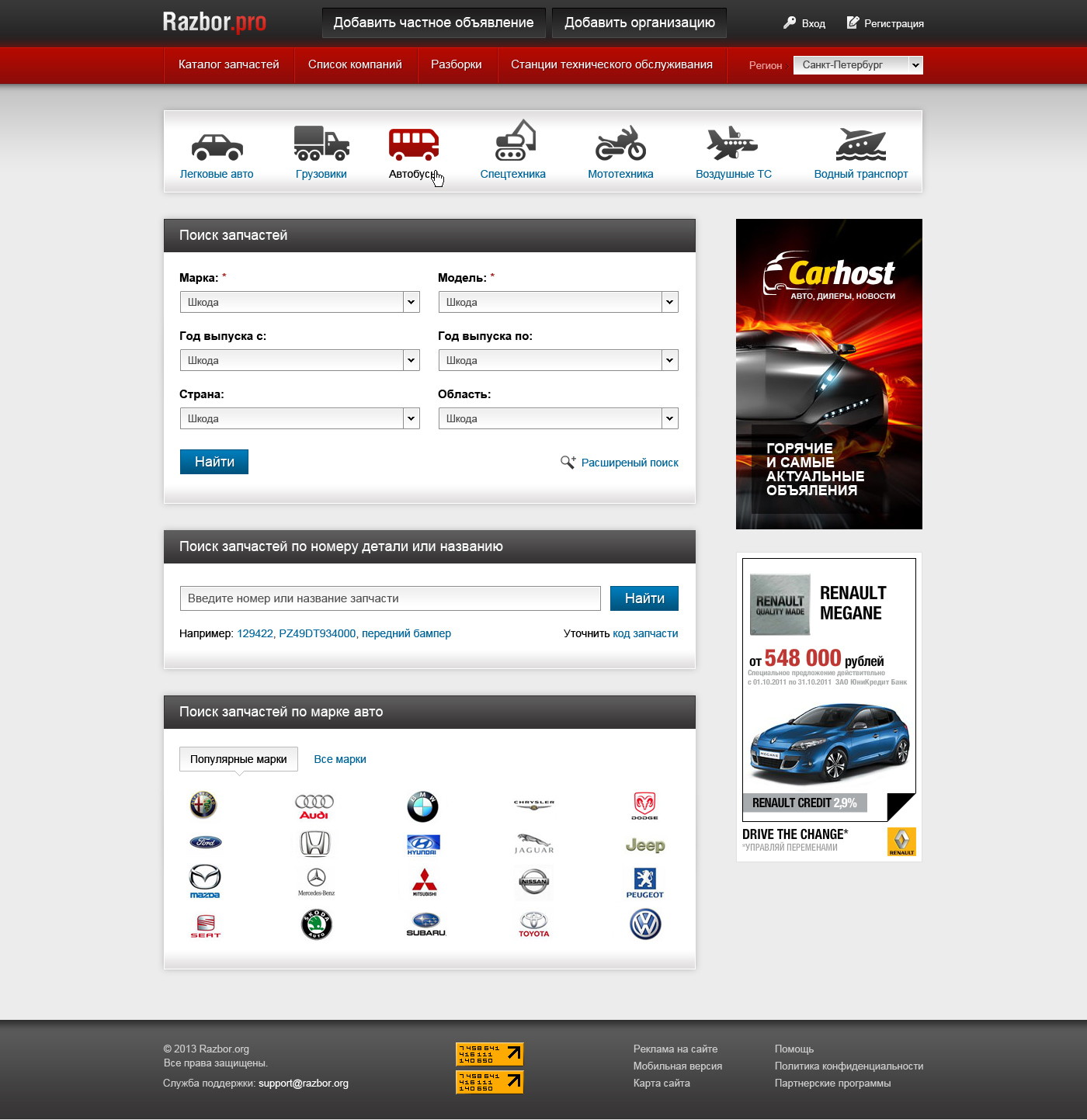Screen dimensions: 1087x1120
Task: Select the special machinery excavator icon
Action: pos(516,140)
